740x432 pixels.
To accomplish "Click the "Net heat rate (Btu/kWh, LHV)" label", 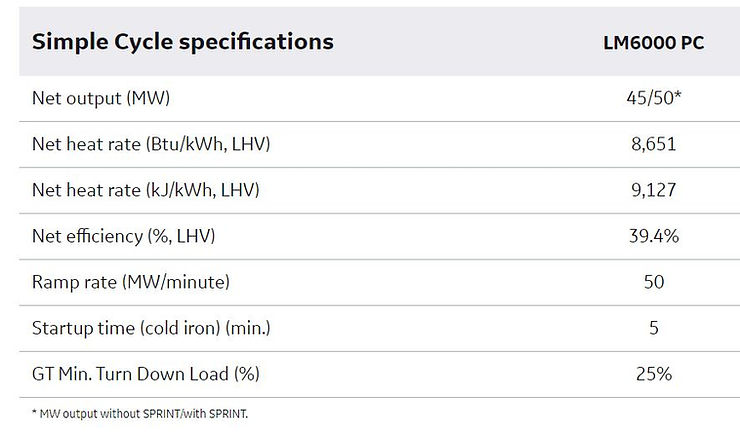I will point(151,145).
